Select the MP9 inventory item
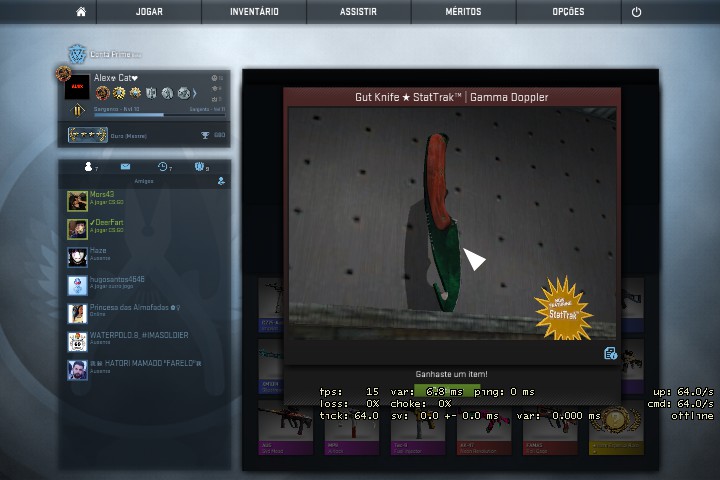This screenshot has height=480, width=720. (352, 429)
